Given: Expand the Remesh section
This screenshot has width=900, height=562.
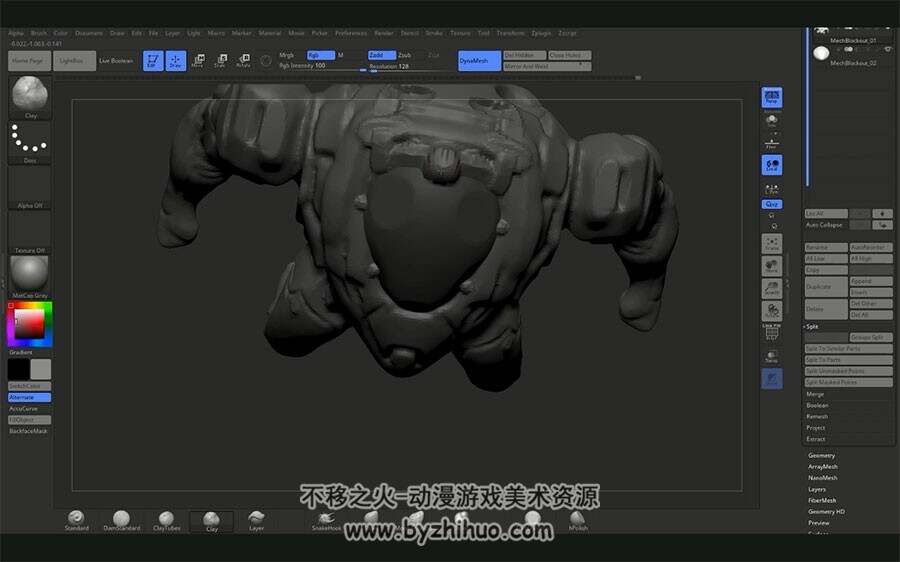Looking at the screenshot, I should (x=817, y=417).
